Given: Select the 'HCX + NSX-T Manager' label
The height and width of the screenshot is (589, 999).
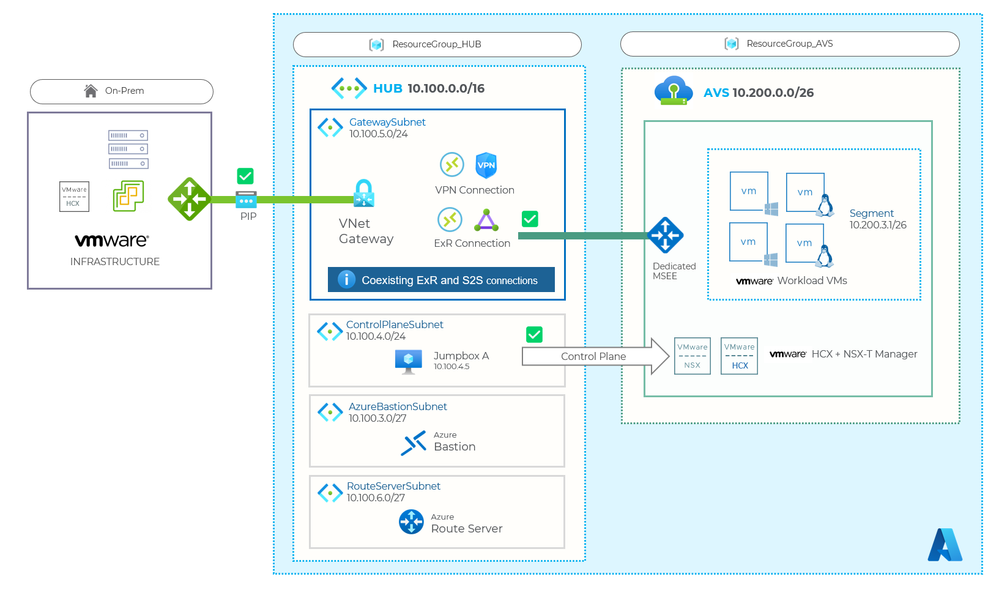Looking at the screenshot, I should (865, 354).
